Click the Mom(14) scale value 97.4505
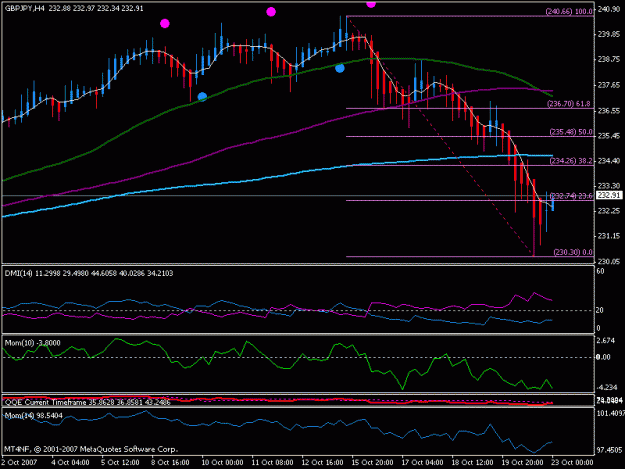This screenshot has width=625, height=469. [609, 450]
